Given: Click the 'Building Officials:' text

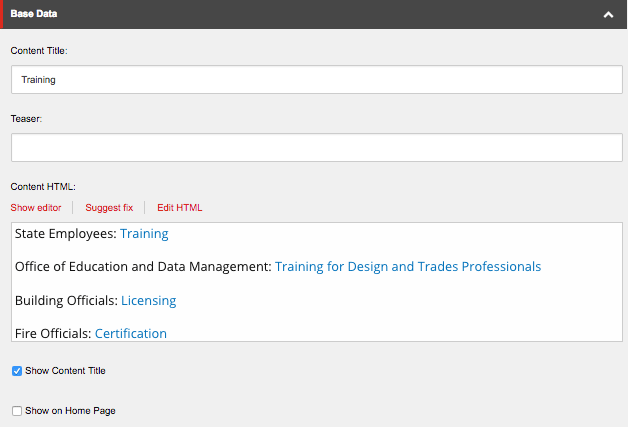Looking at the screenshot, I should point(66,300).
